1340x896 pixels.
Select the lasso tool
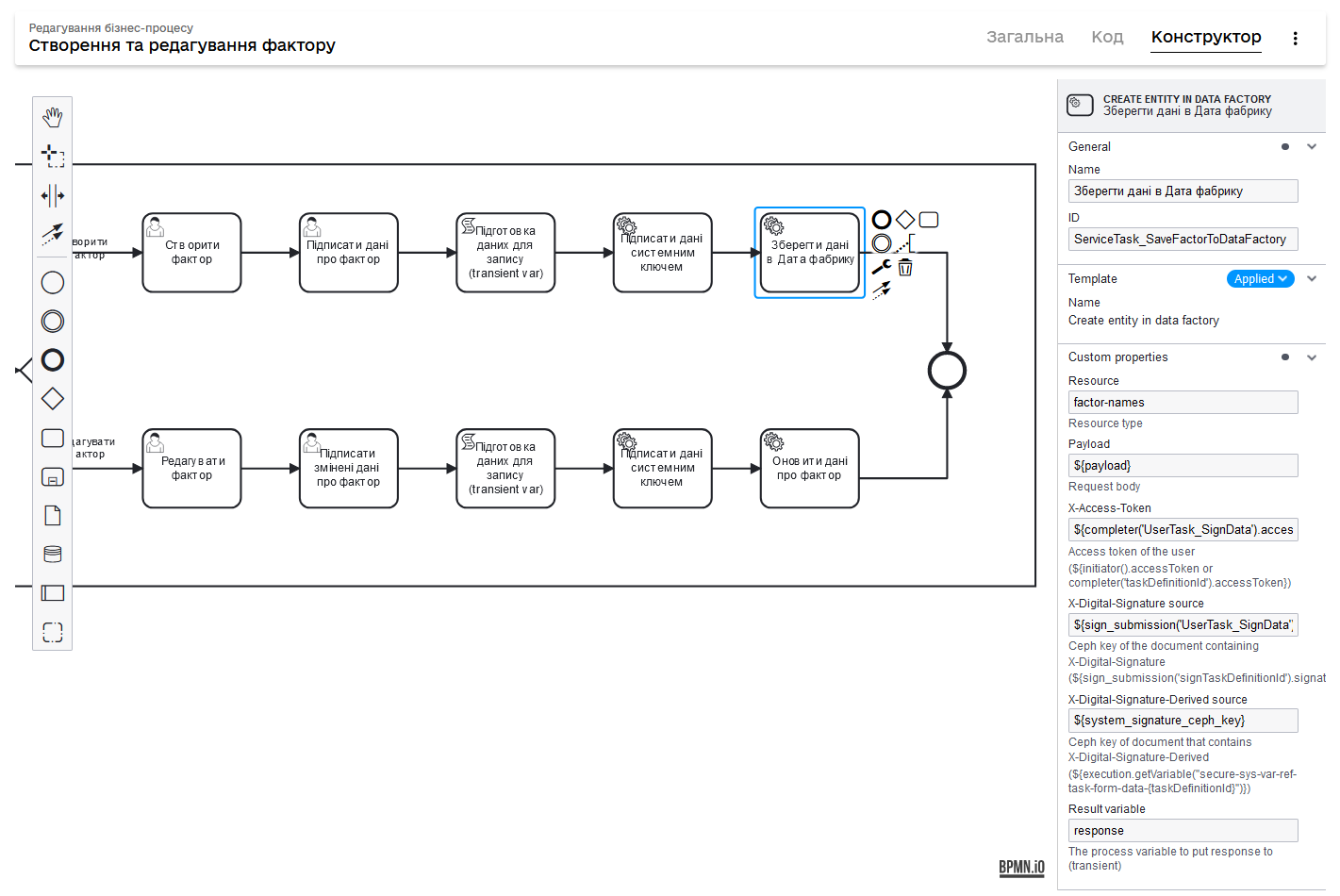[53, 157]
